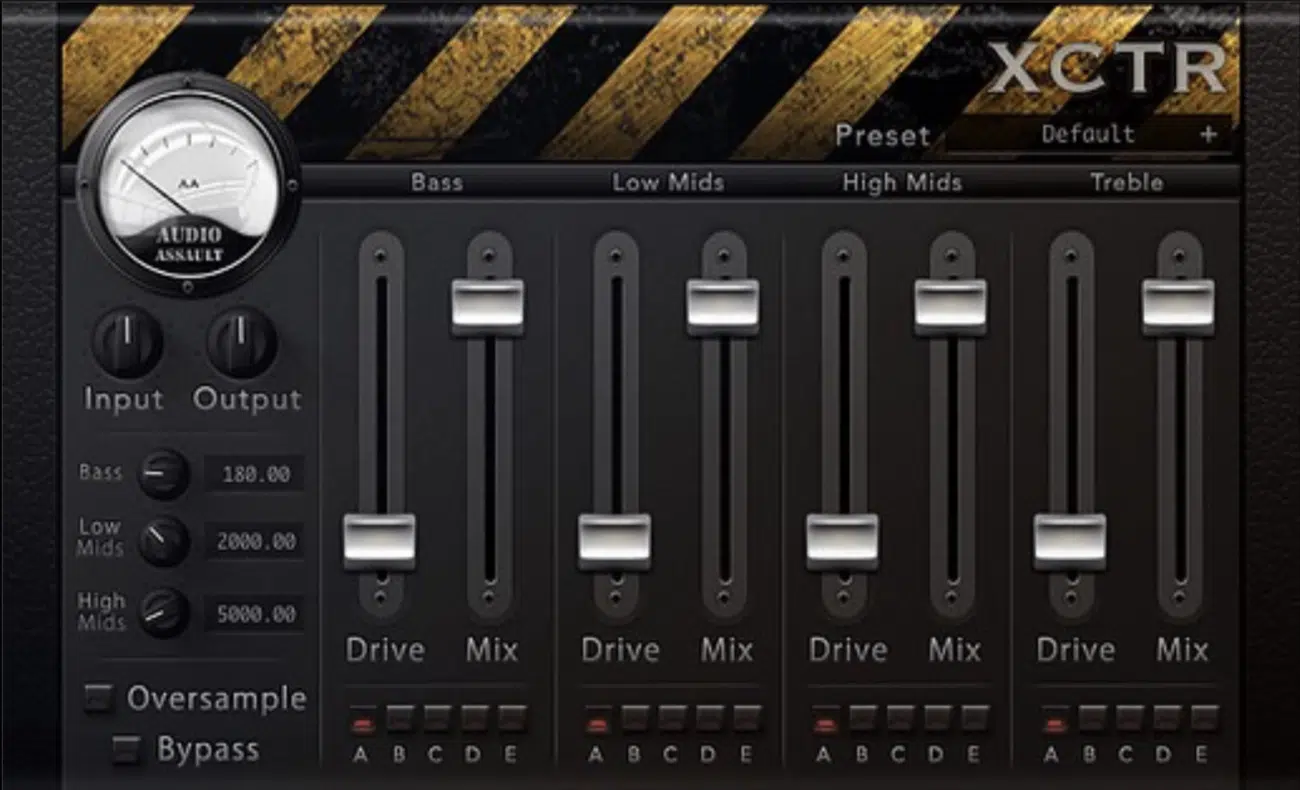This screenshot has width=1300, height=790.
Task: Select saturation type C for Low Mids
Action: click(x=672, y=719)
